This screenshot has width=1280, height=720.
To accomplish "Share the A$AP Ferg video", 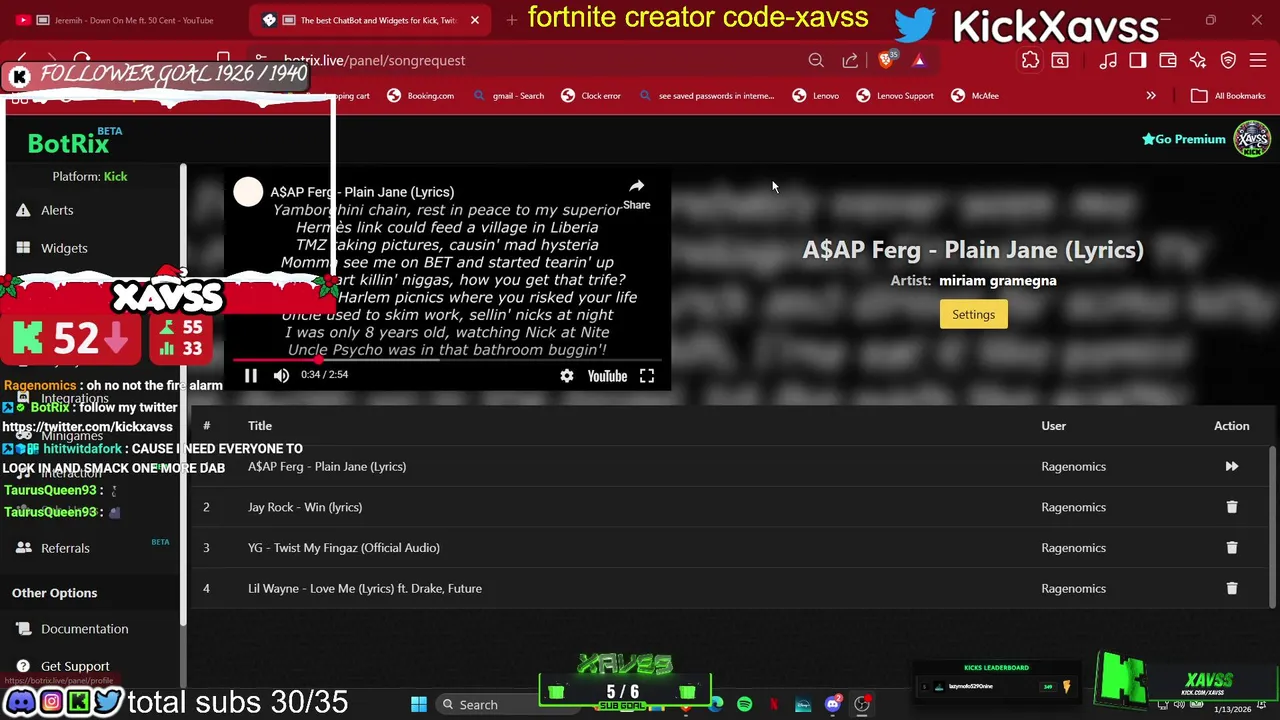I will pos(636,194).
